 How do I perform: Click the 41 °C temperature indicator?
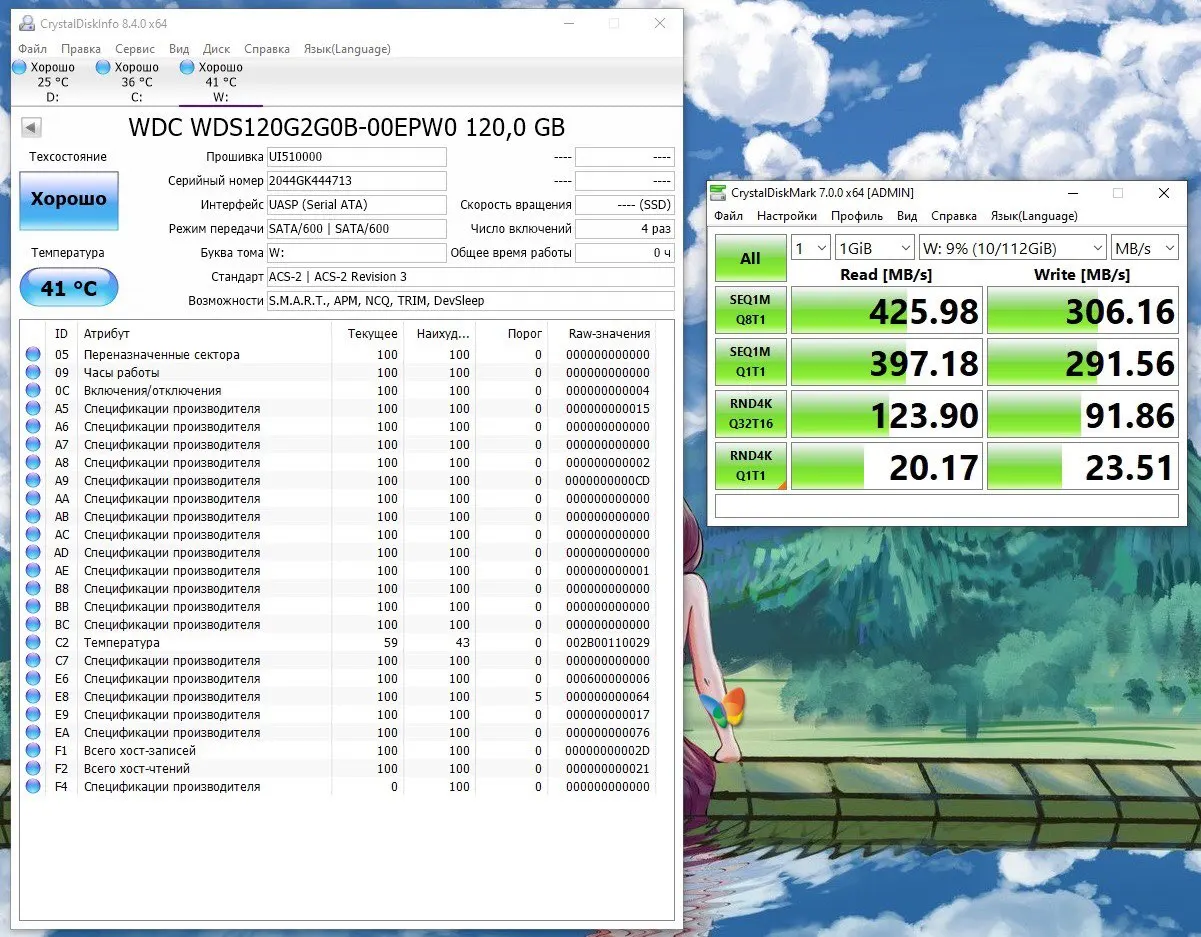pos(69,289)
